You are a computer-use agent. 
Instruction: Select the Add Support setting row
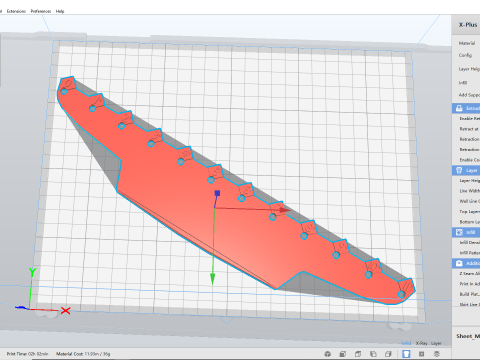[469, 95]
